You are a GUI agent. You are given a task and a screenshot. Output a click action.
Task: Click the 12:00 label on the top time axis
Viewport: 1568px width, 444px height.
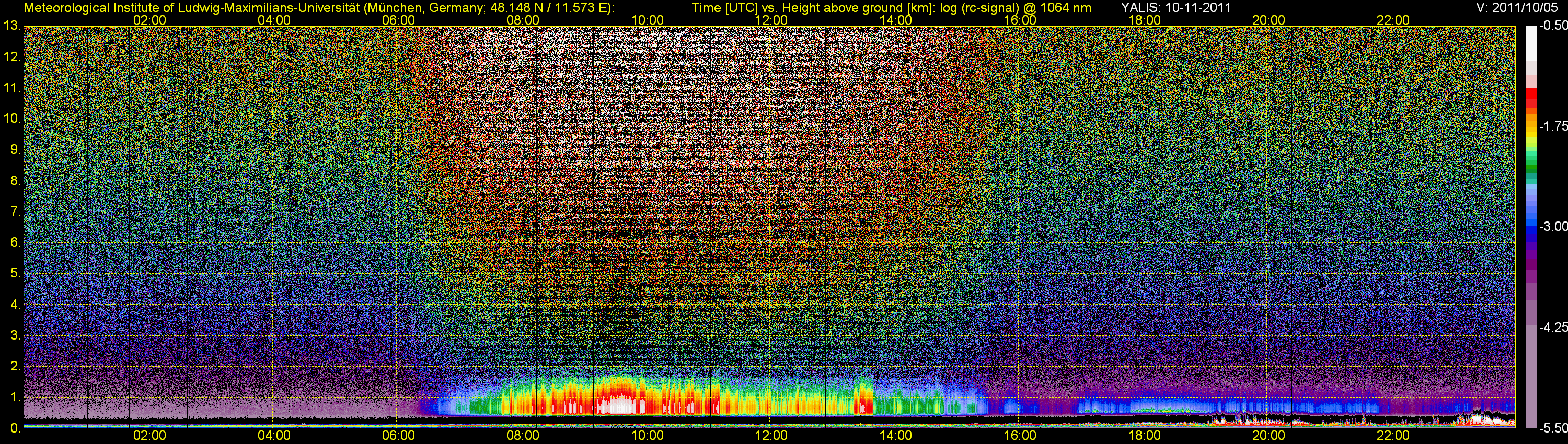tap(771, 20)
